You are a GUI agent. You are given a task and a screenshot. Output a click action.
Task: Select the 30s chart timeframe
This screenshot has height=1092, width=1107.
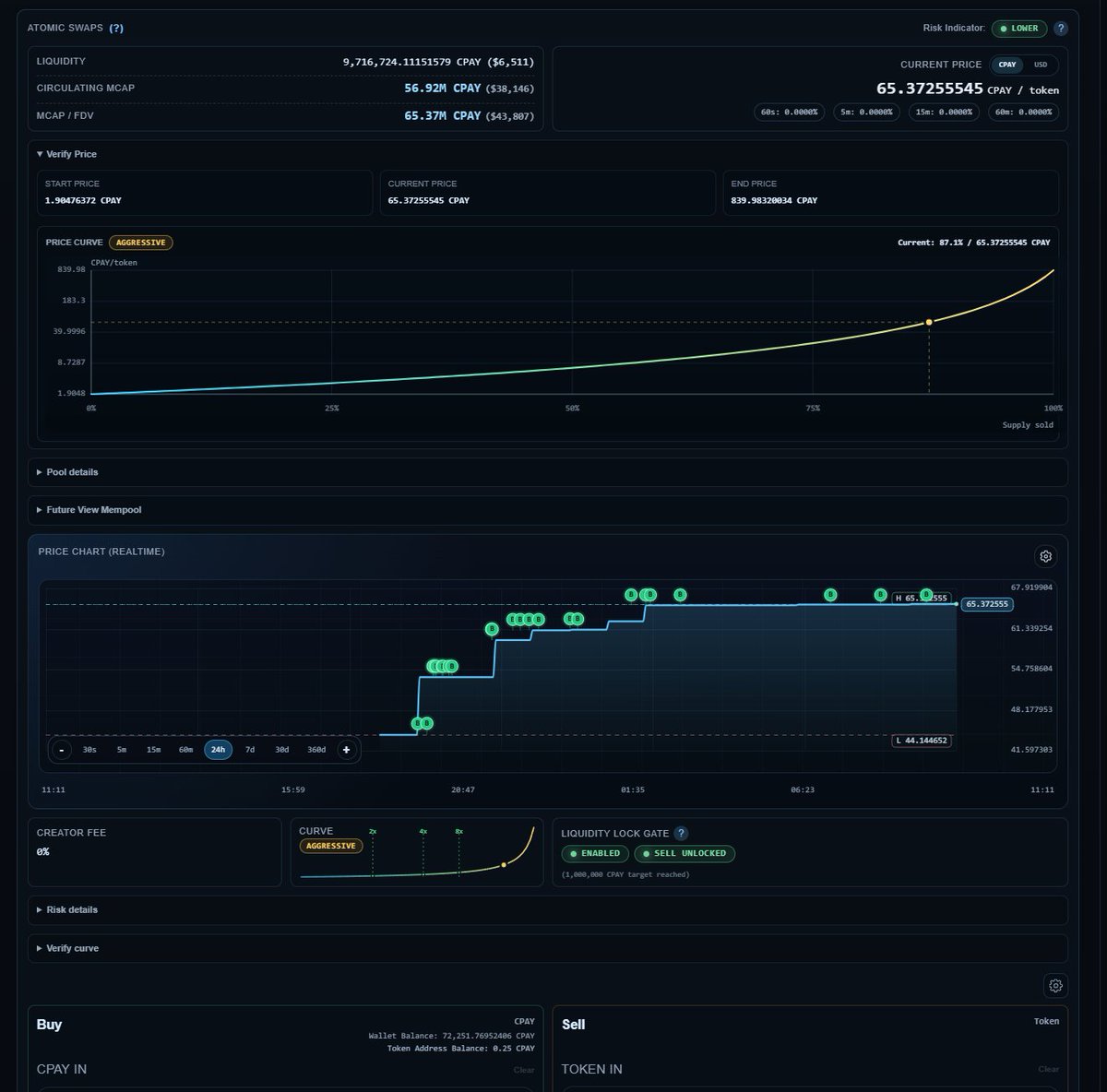click(89, 750)
